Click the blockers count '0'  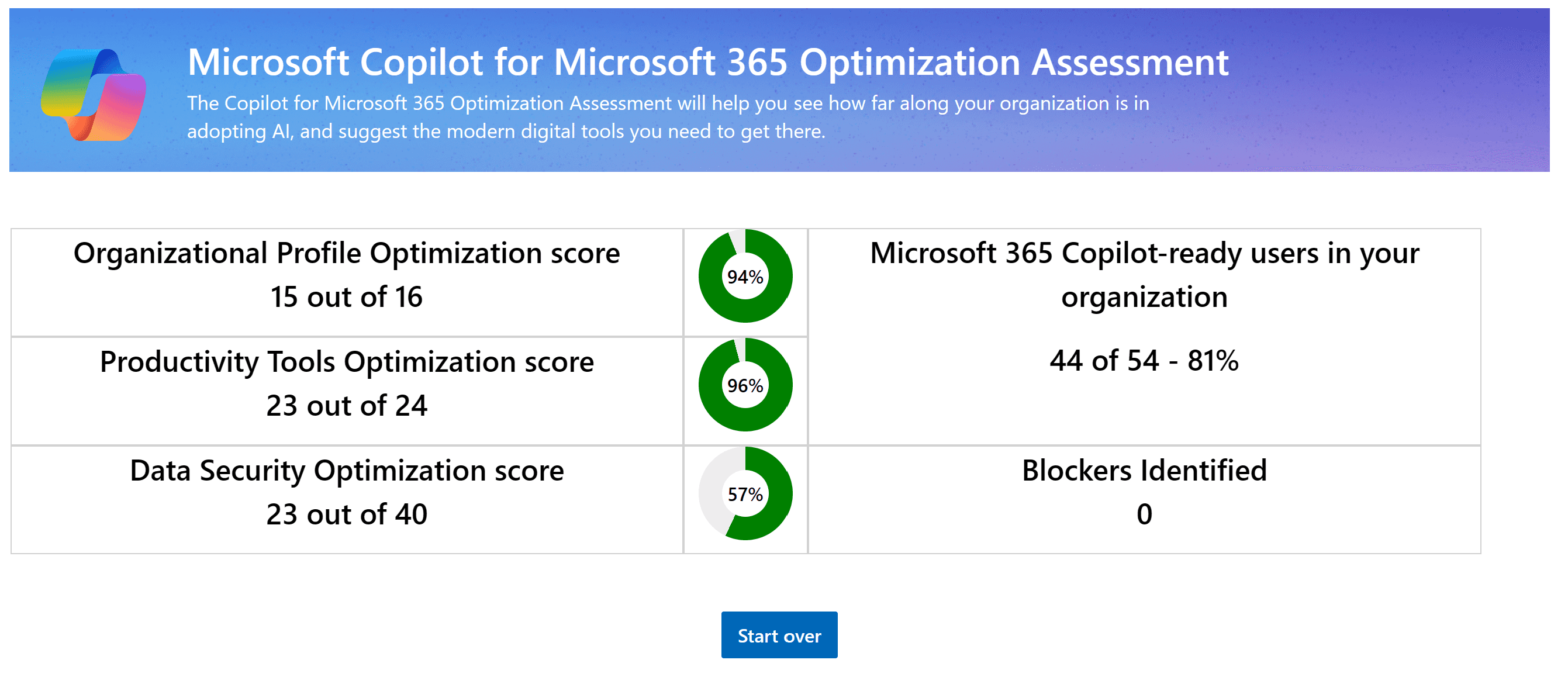coord(1144,514)
